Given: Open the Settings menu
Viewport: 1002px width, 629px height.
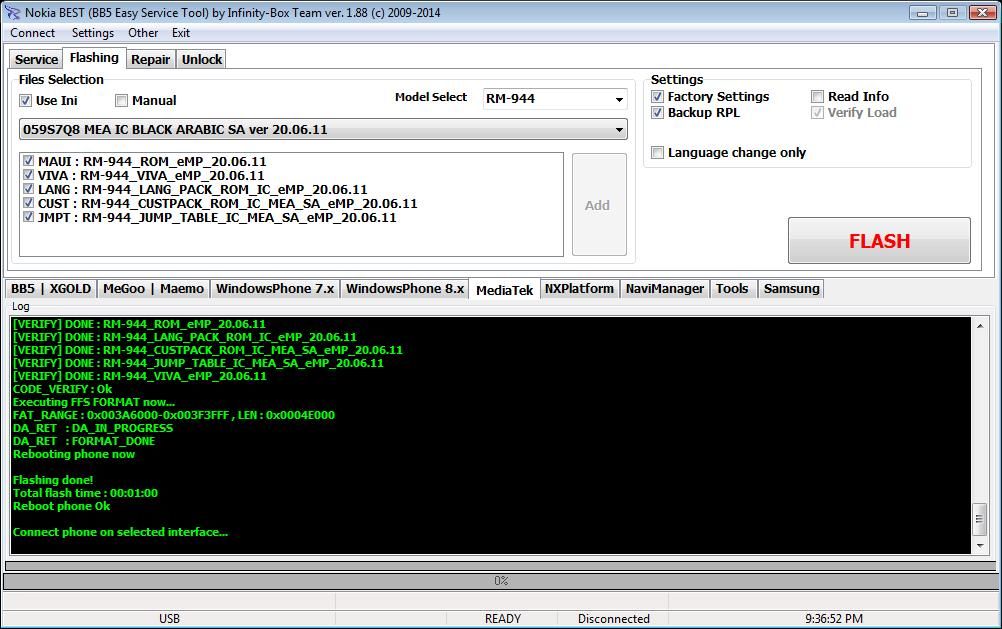Looking at the screenshot, I should [x=92, y=33].
